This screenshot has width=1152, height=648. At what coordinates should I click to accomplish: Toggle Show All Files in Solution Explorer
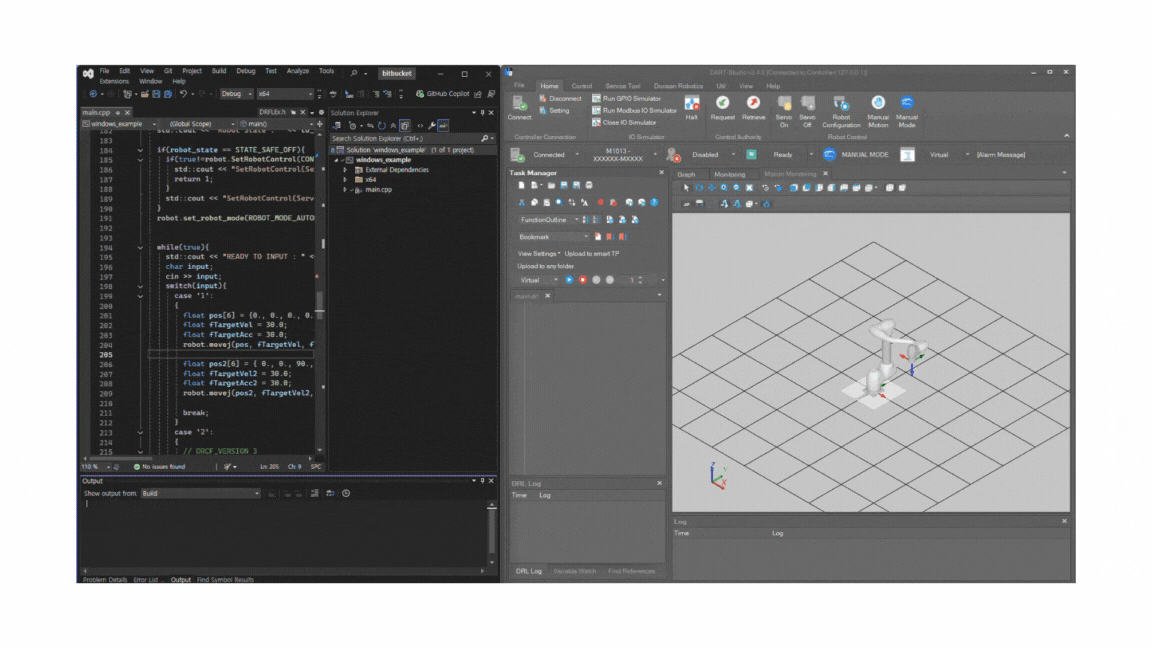pyautogui.click(x=405, y=126)
